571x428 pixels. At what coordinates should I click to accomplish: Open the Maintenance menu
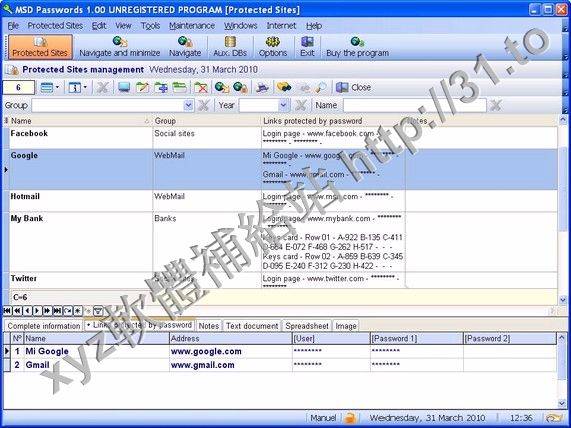click(192, 26)
